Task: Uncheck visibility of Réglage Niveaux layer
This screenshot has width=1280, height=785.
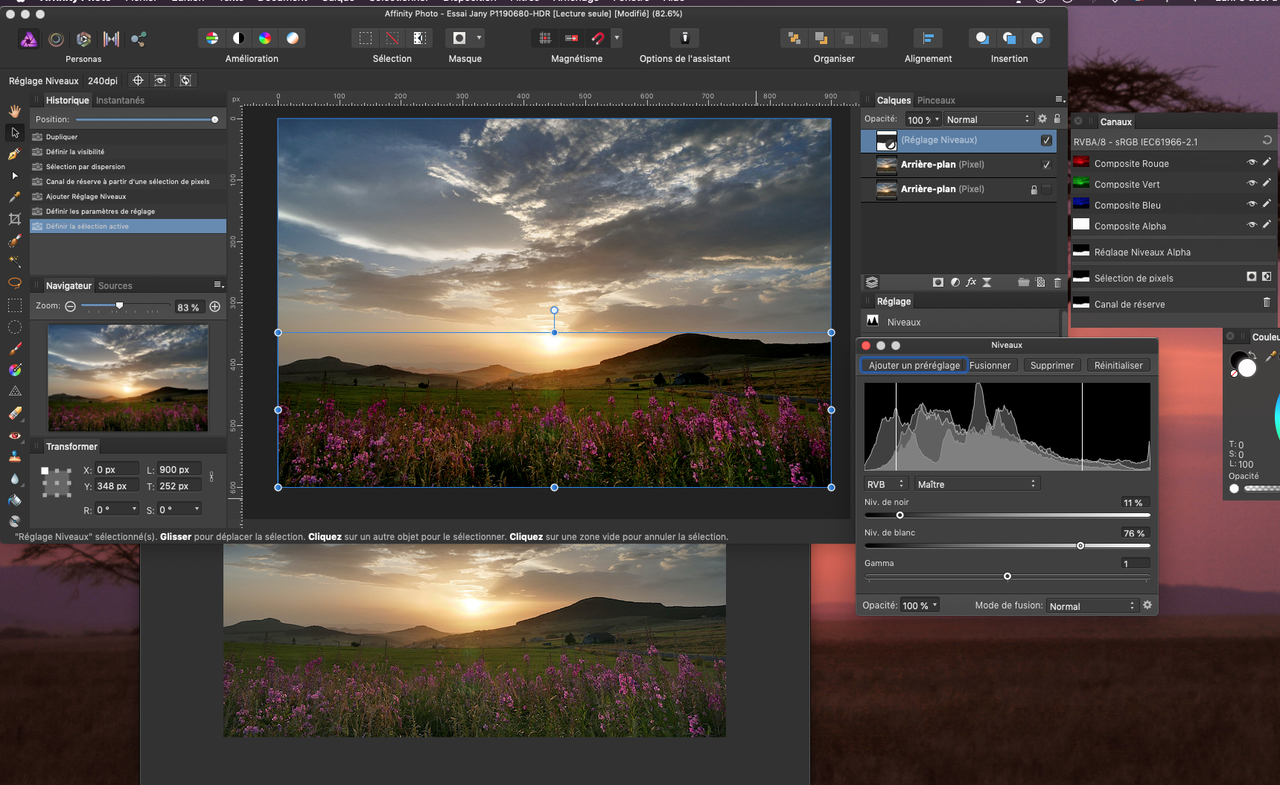Action: pyautogui.click(x=1046, y=141)
